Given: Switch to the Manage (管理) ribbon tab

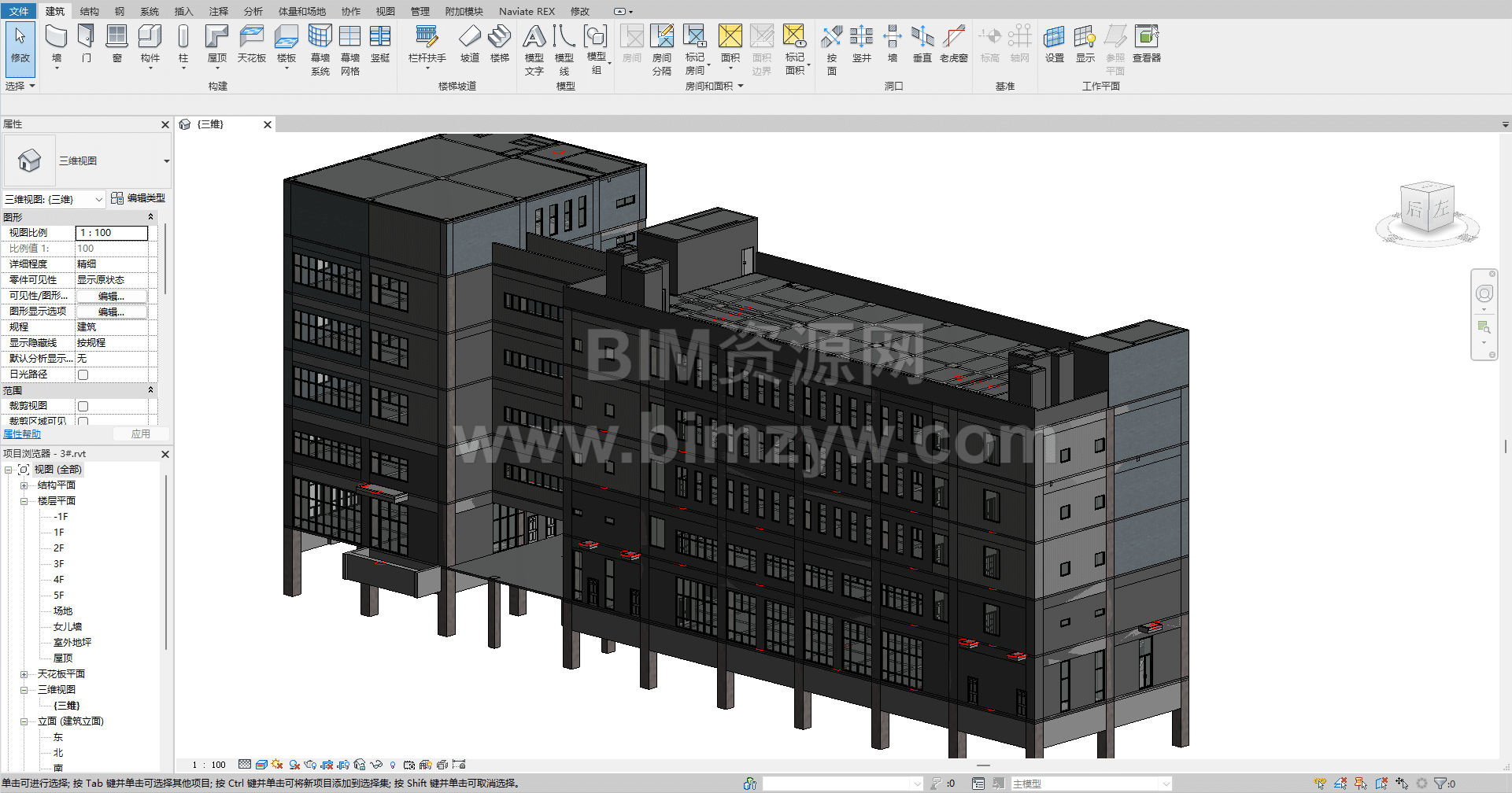Looking at the screenshot, I should pos(420,11).
